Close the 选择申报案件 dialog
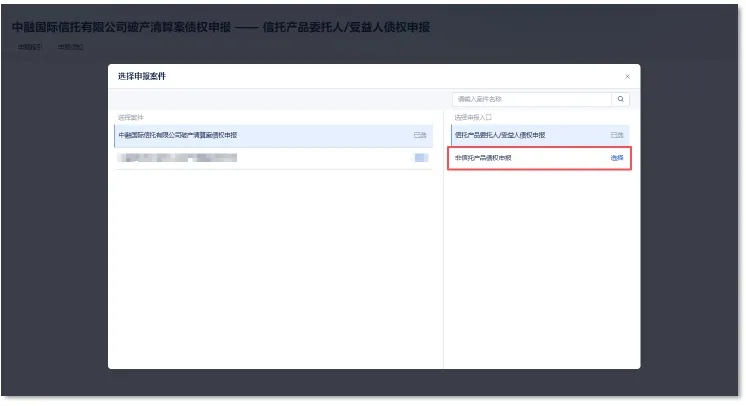This screenshot has width=746, height=406. [x=627, y=77]
